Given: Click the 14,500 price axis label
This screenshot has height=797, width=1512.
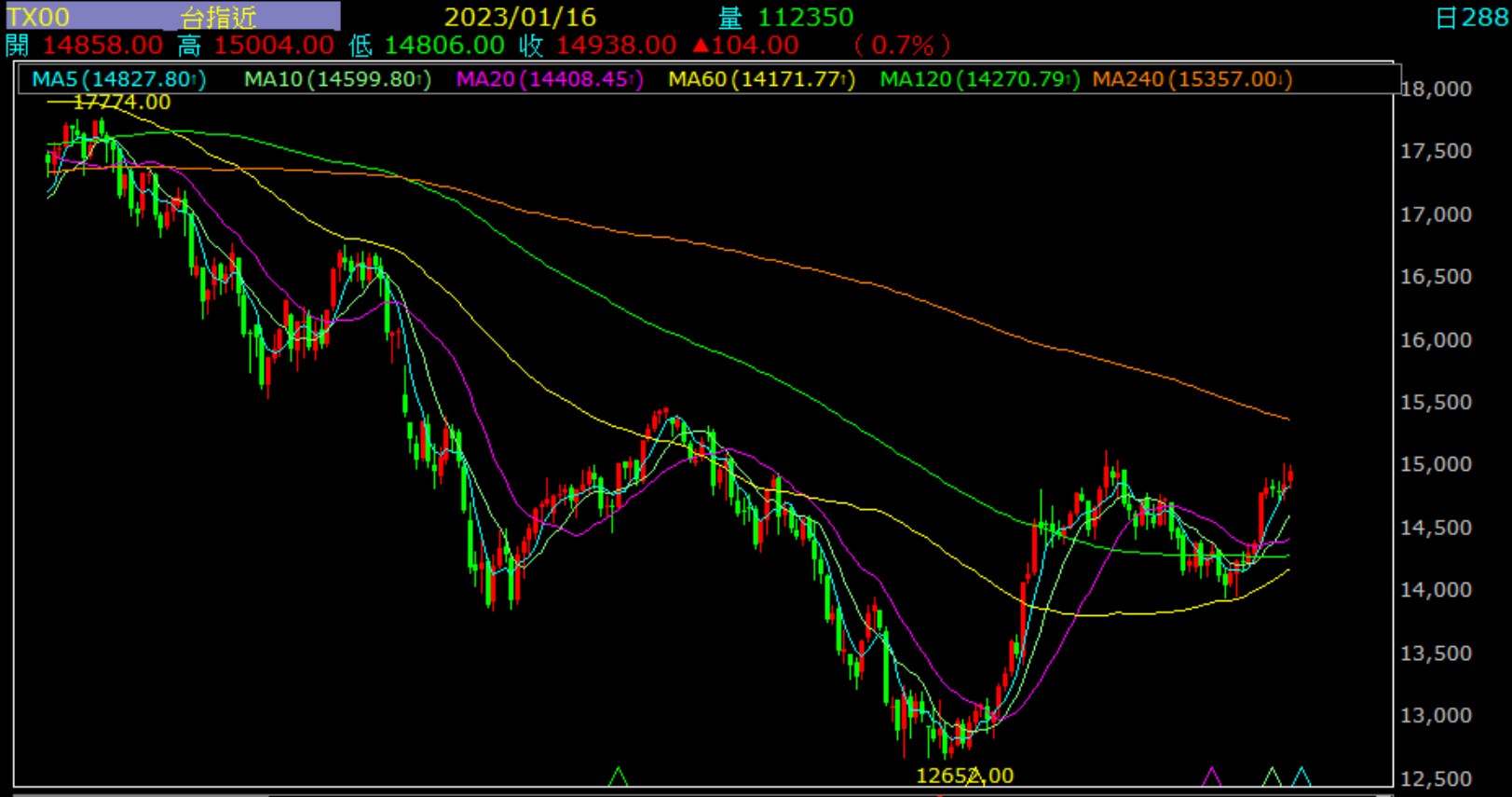Looking at the screenshot, I should point(1436,528).
